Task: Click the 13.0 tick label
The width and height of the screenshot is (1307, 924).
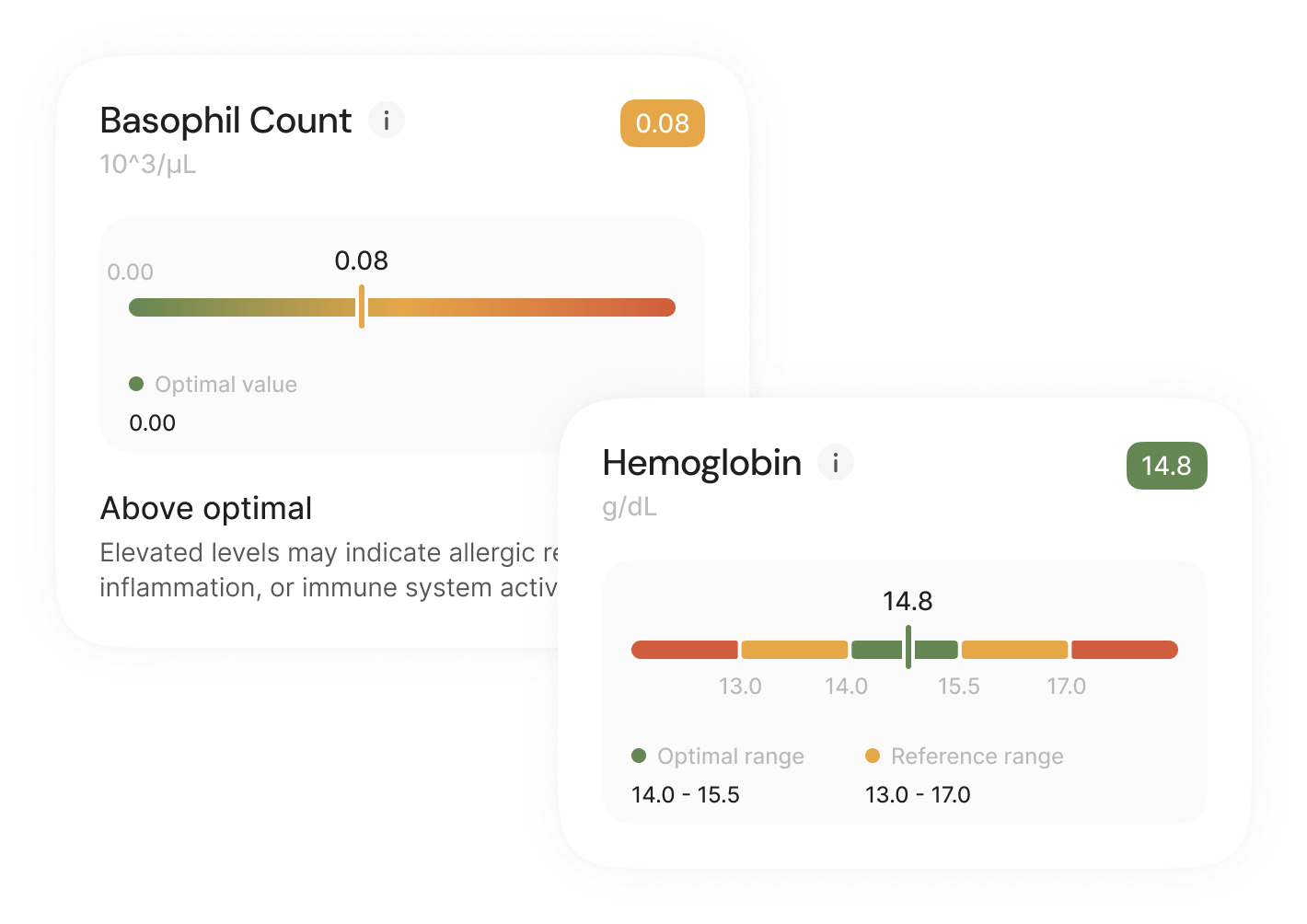Action: (740, 687)
